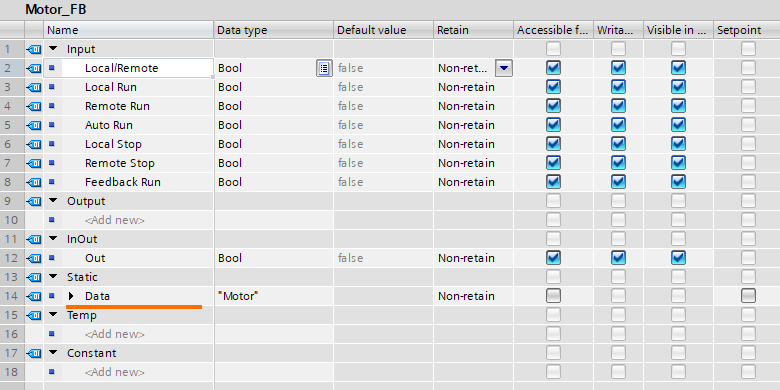Add new parameter under Output
The image size is (780, 390).
[115, 220]
